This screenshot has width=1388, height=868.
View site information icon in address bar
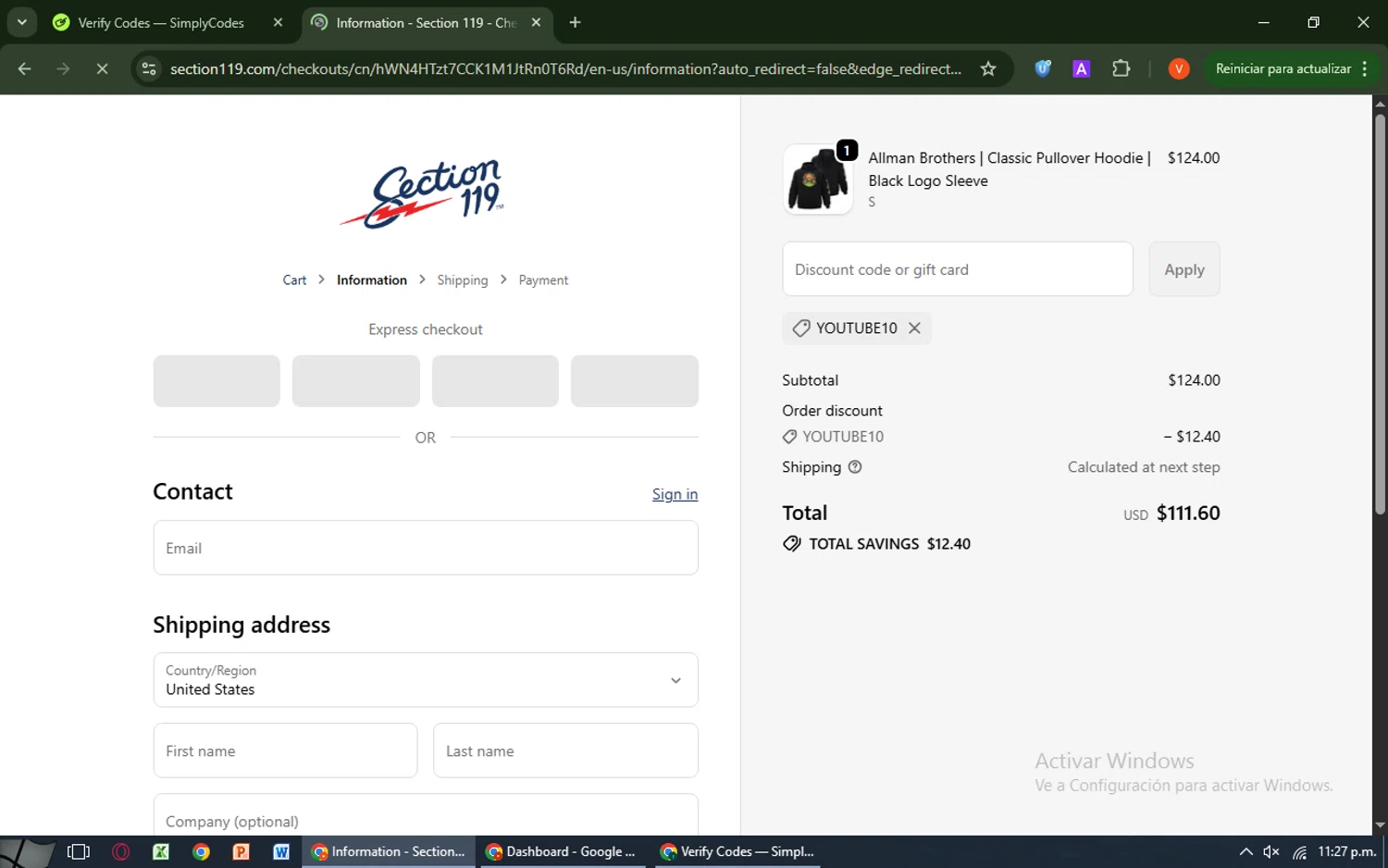[x=149, y=68]
